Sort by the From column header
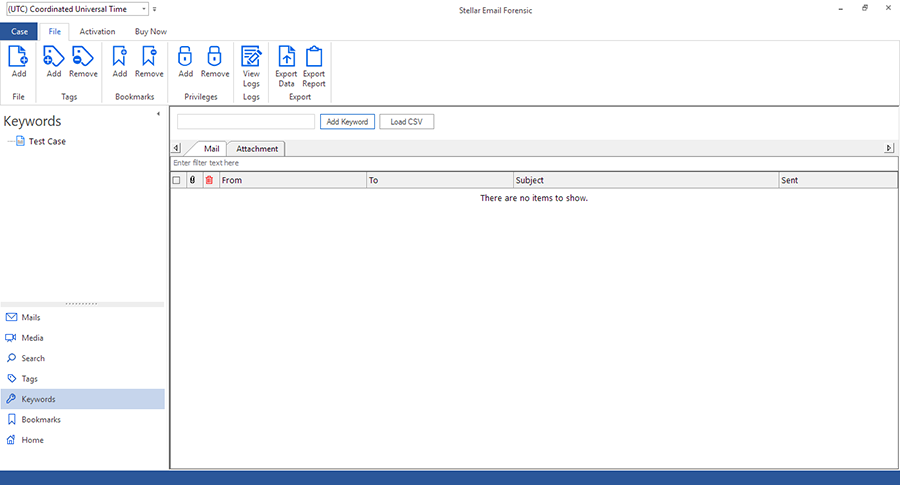The height and width of the screenshot is (485, 900). 293,180
